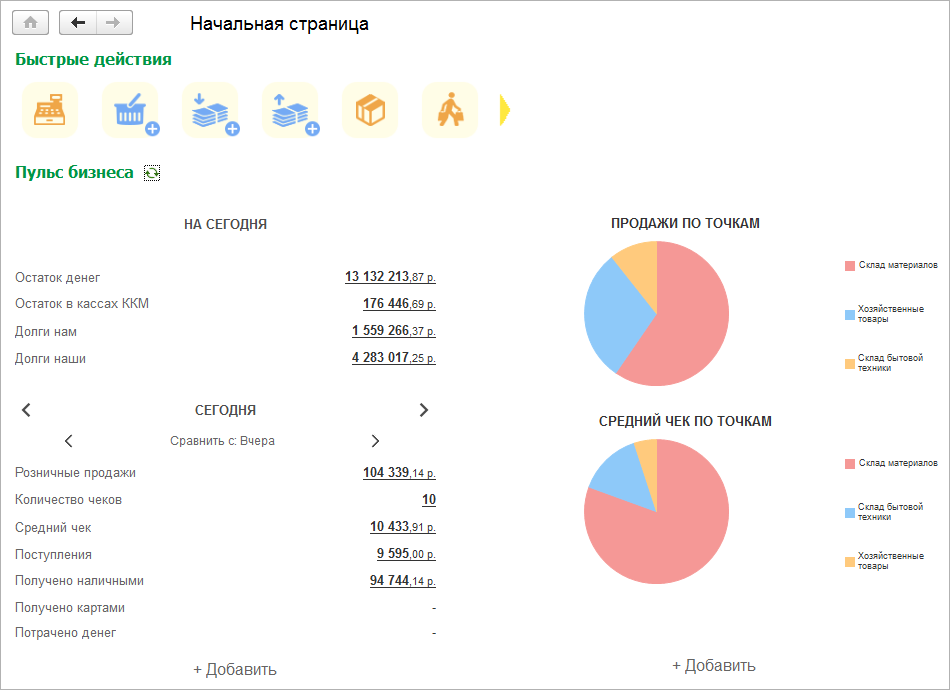Image resolution: width=950 pixels, height=690 pixels.
Task: Go to previous period before СЕГОДНЯ
Action: pyautogui.click(x=26, y=410)
